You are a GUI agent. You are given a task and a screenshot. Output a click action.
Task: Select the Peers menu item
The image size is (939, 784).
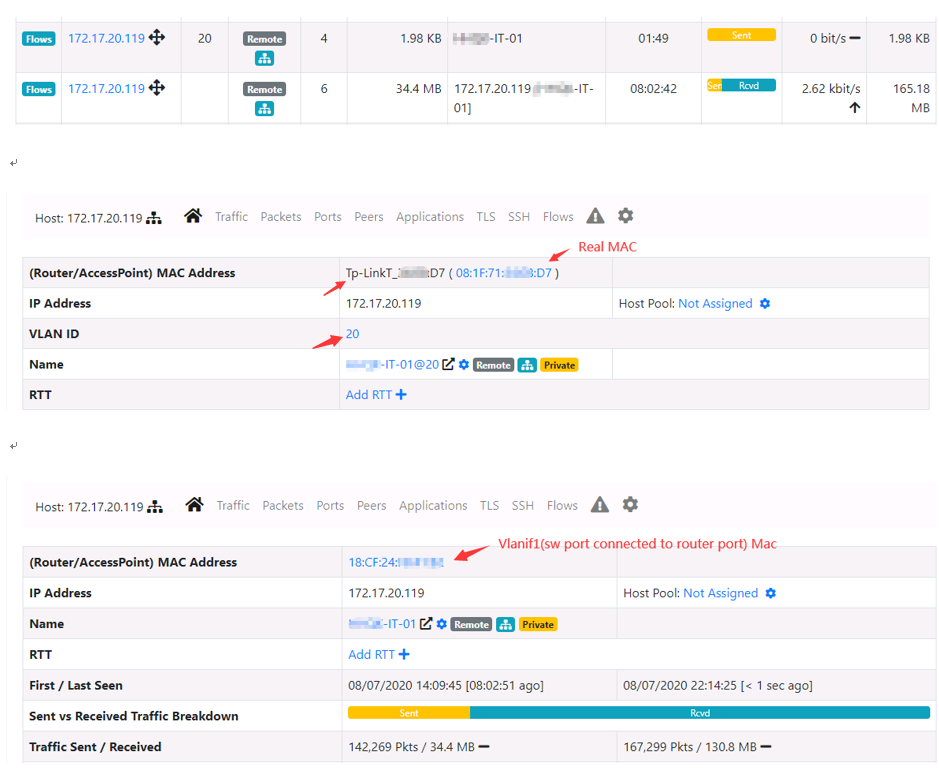pyautogui.click(x=369, y=216)
